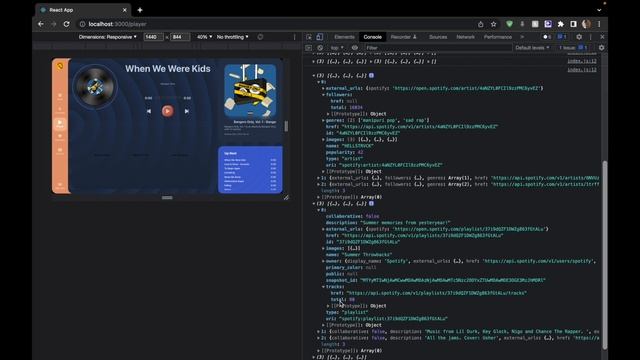Open device toolbar more options menu
Image resolution: width=640 pixels, height=360 pixels.
[x=294, y=37]
